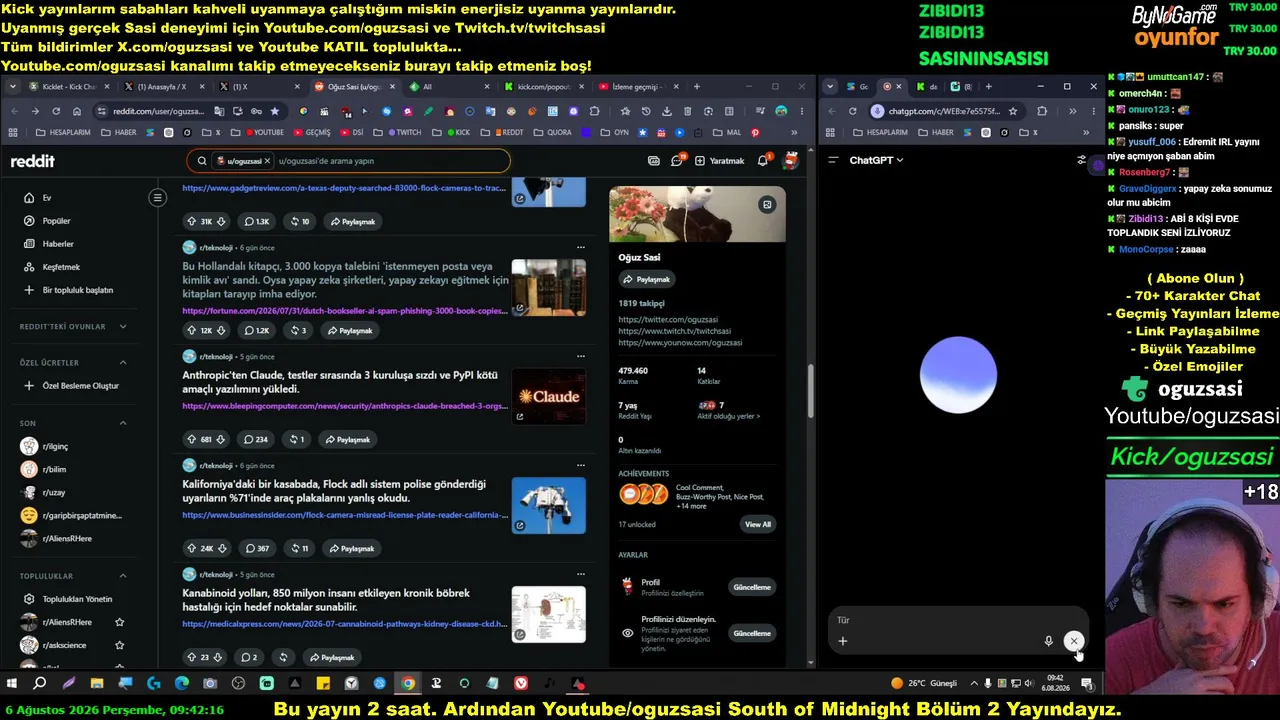
Task: Open new tab in ChatGPT window
Action: (x=988, y=87)
